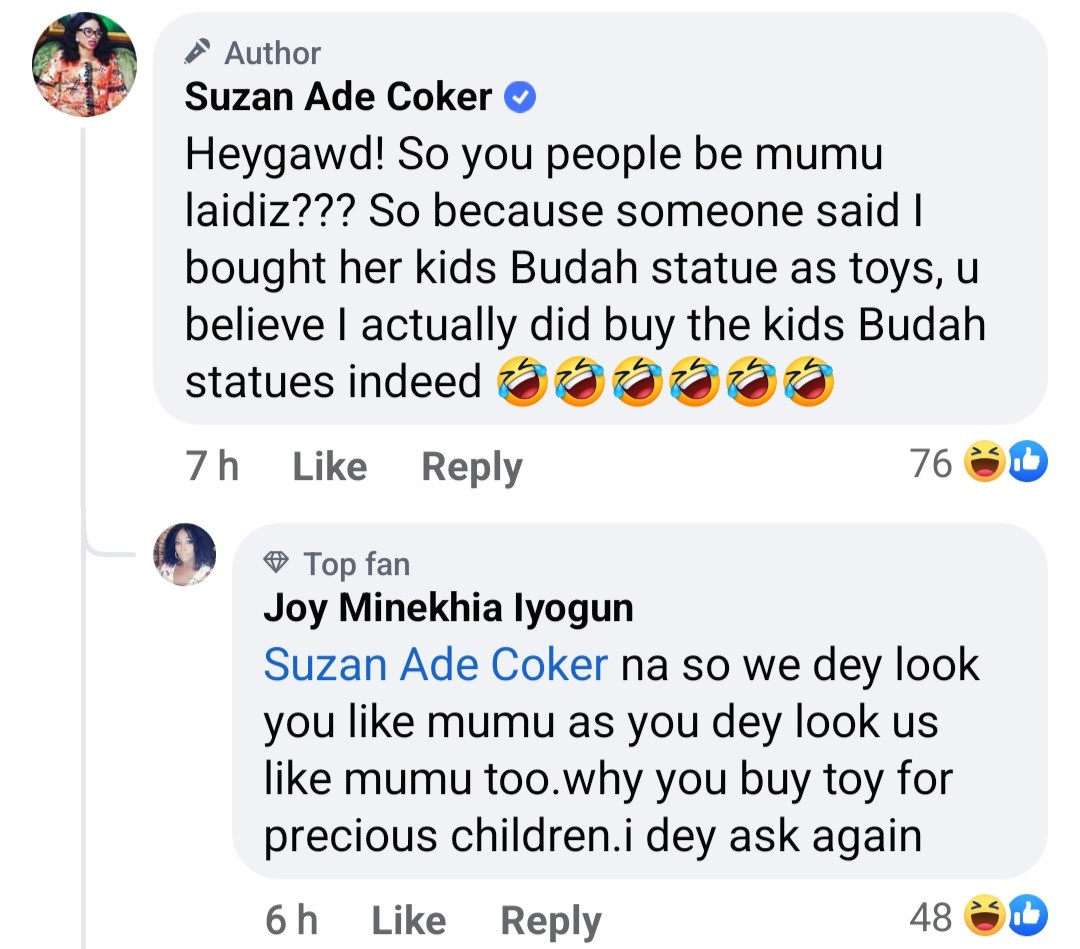Image resolution: width=1080 pixels, height=949 pixels.
Task: Click the laughing reaction emoji beside the 48 count
Action: 983,915
